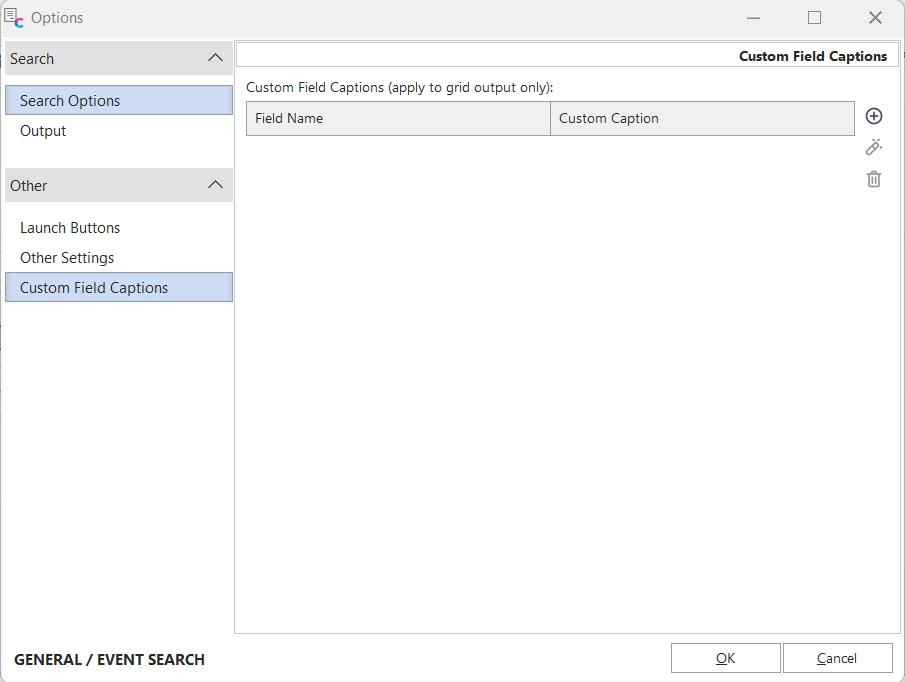Collapse the Search section using its chevron
Viewport: 905px width, 682px height.
215,58
